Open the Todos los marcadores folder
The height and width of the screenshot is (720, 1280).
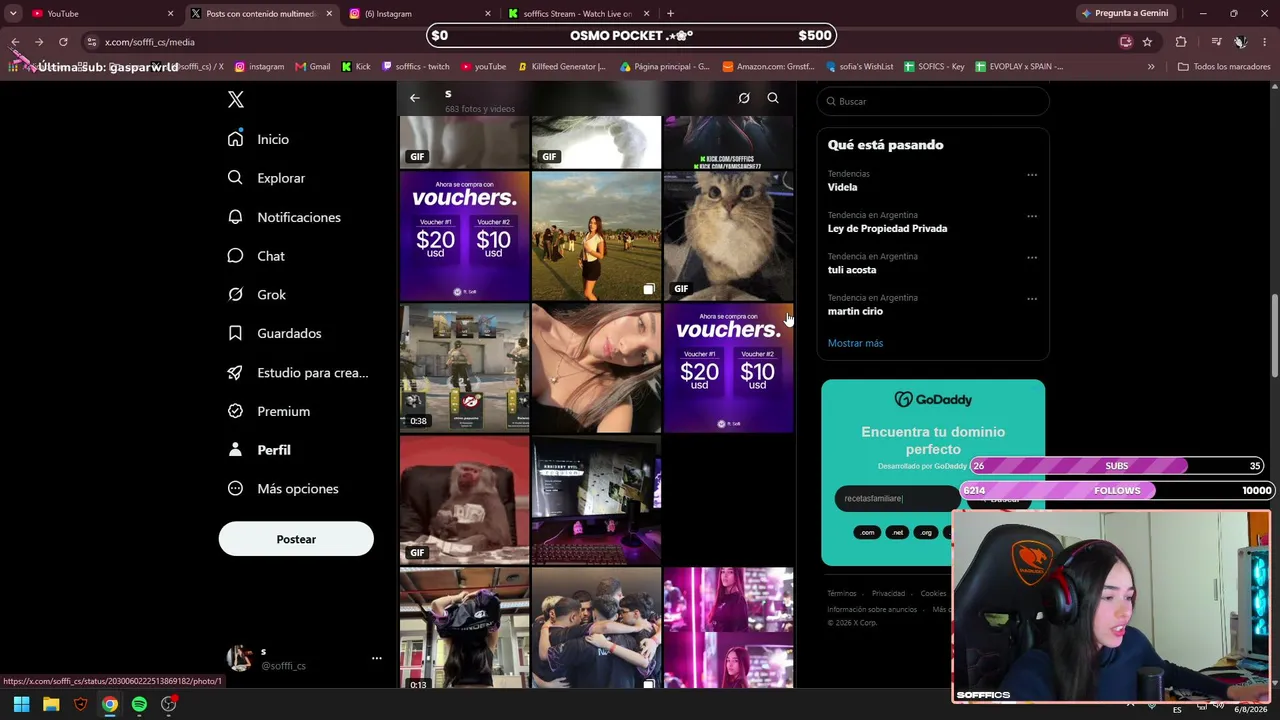[x=1224, y=67]
